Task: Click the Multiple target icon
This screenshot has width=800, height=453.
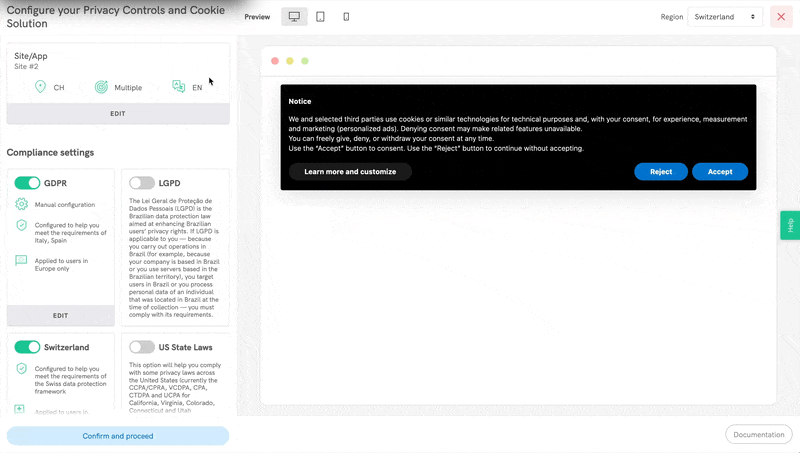Action: (101, 87)
